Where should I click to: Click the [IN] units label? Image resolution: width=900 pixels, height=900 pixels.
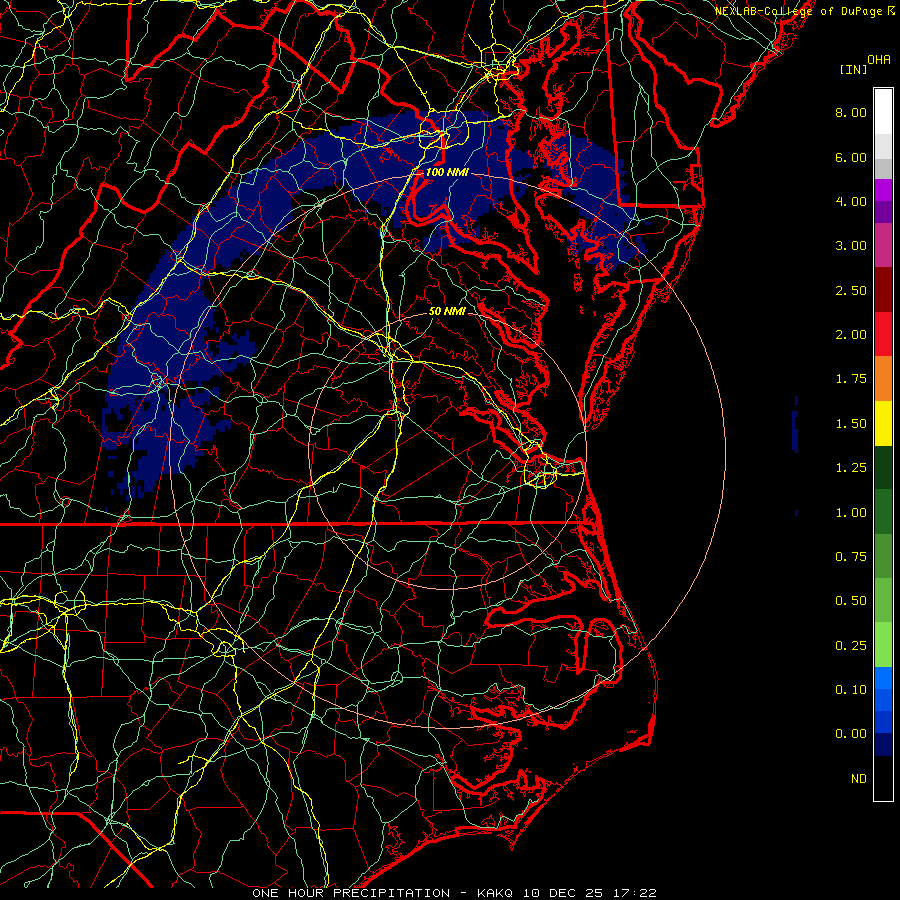853,69
